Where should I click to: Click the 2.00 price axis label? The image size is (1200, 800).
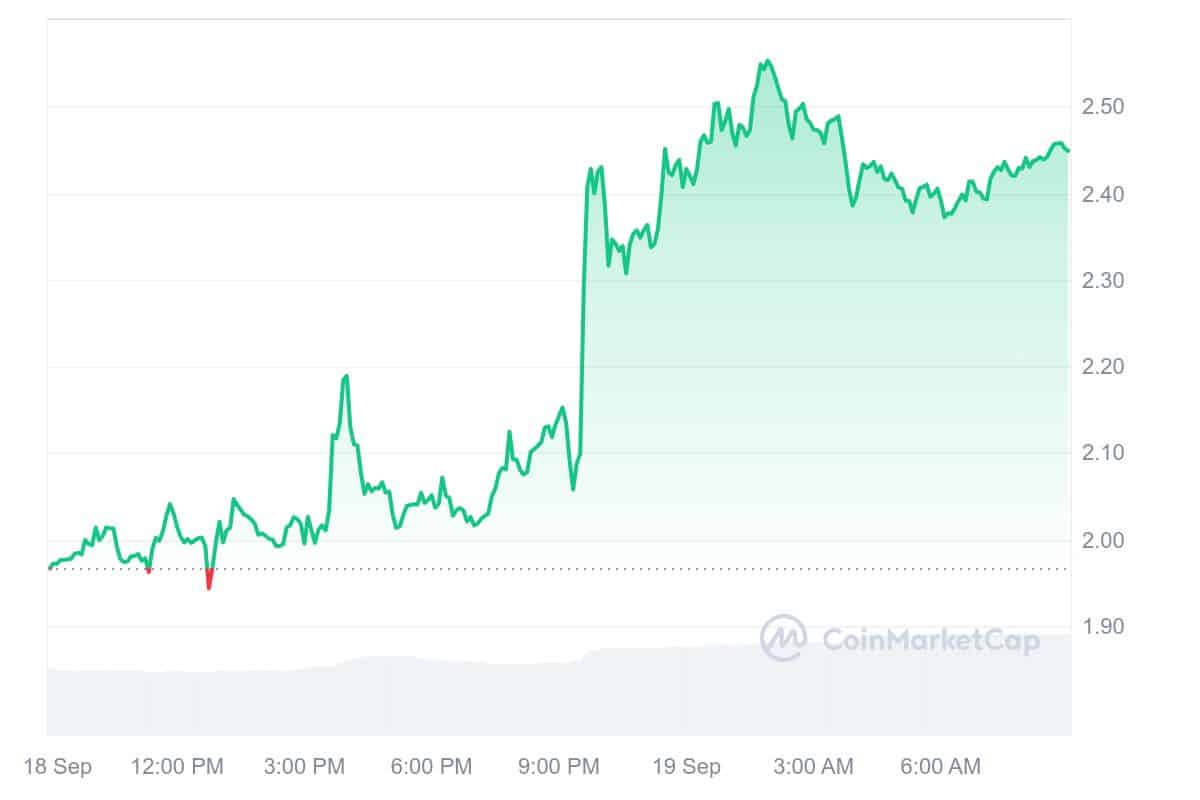pyautogui.click(x=1106, y=540)
